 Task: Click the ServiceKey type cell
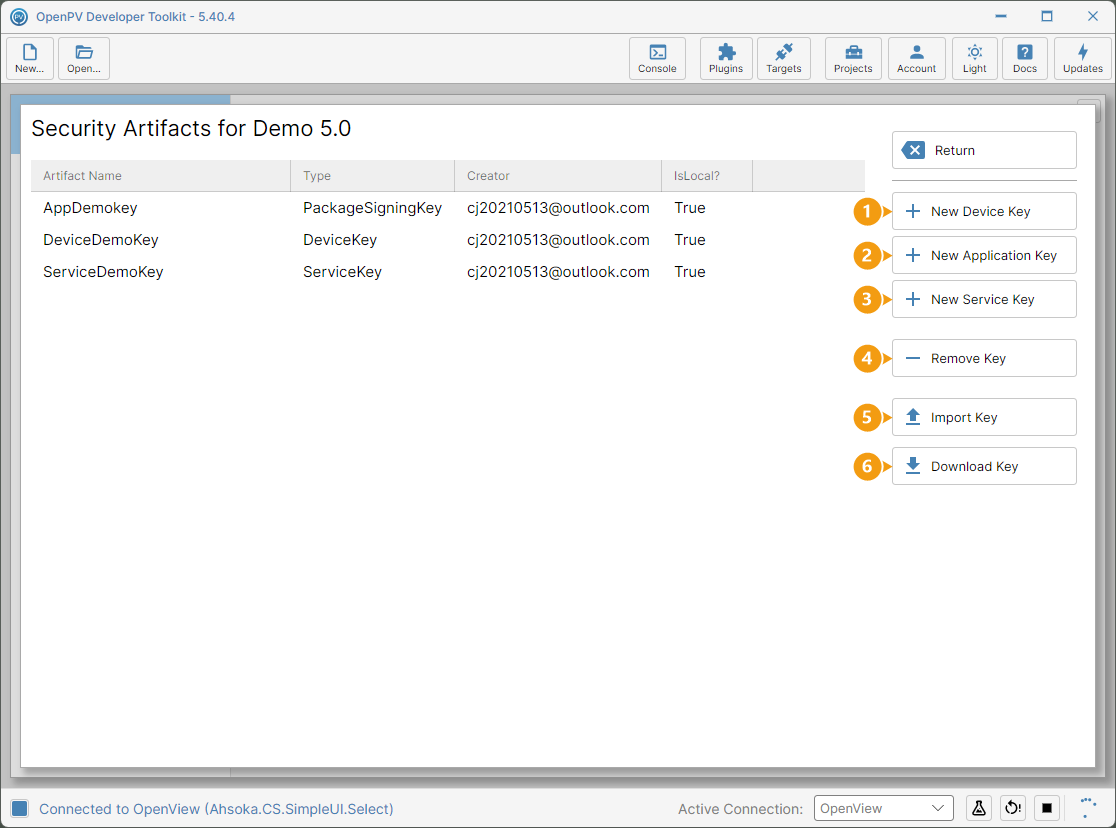click(342, 272)
